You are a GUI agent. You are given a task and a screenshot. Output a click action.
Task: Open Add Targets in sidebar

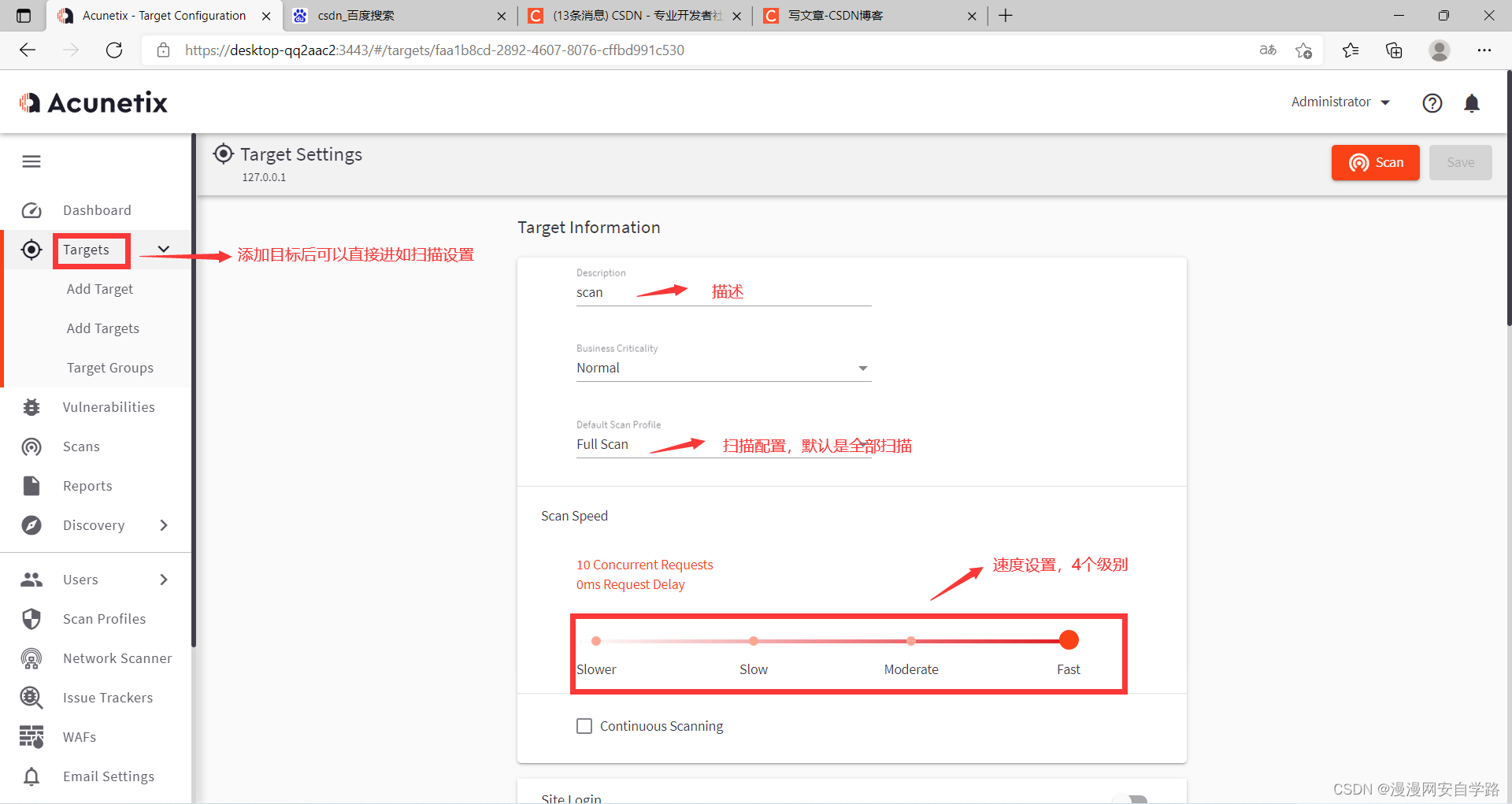103,328
